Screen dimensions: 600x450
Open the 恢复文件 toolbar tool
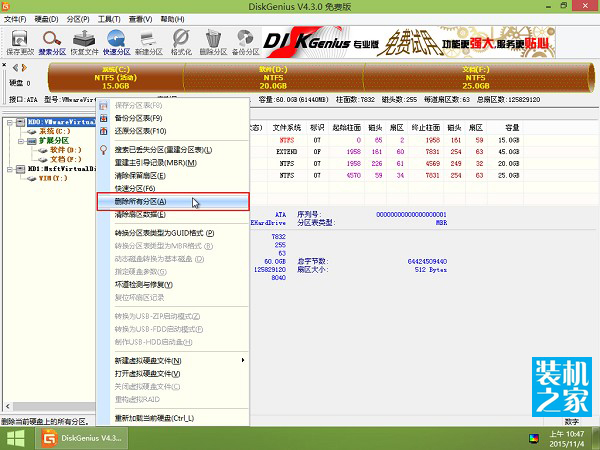(85, 42)
